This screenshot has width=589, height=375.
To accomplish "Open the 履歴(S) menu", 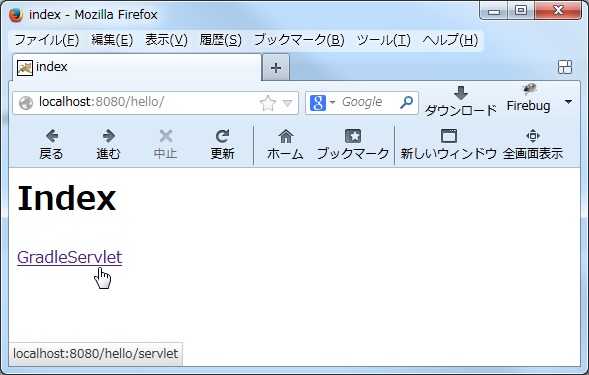I will click(x=220, y=40).
